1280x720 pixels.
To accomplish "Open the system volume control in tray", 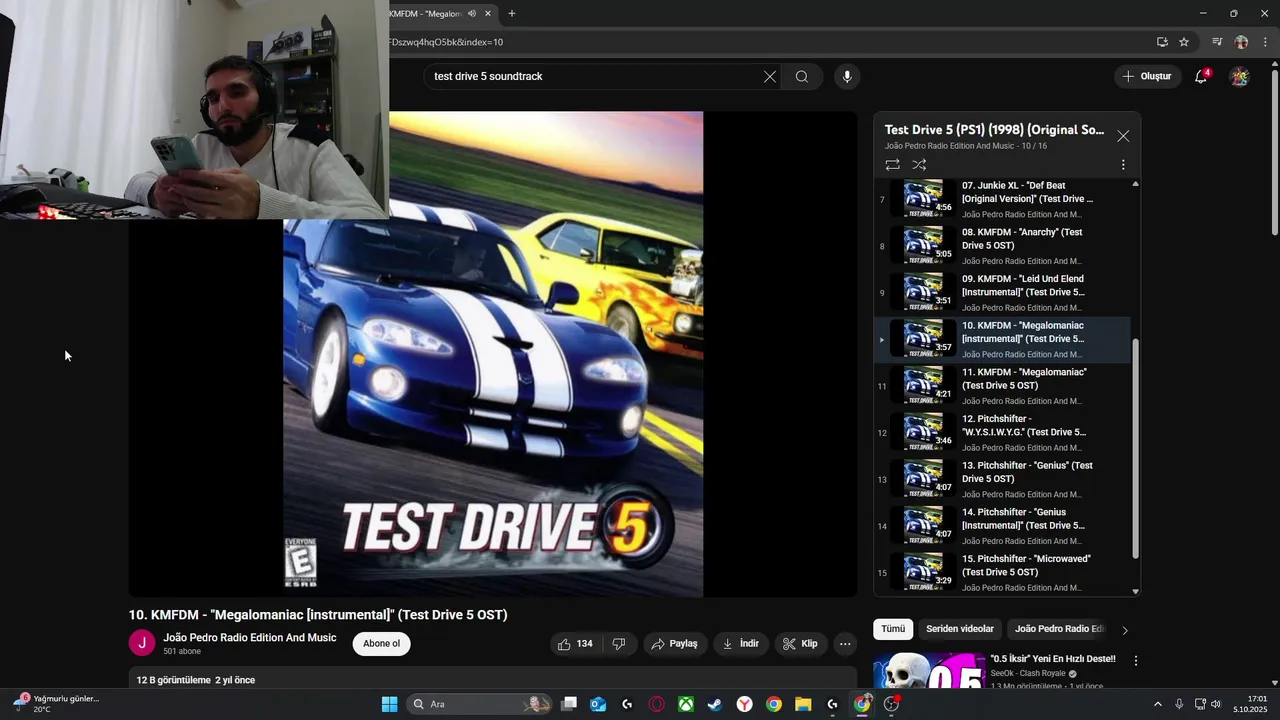I will [x=1216, y=704].
